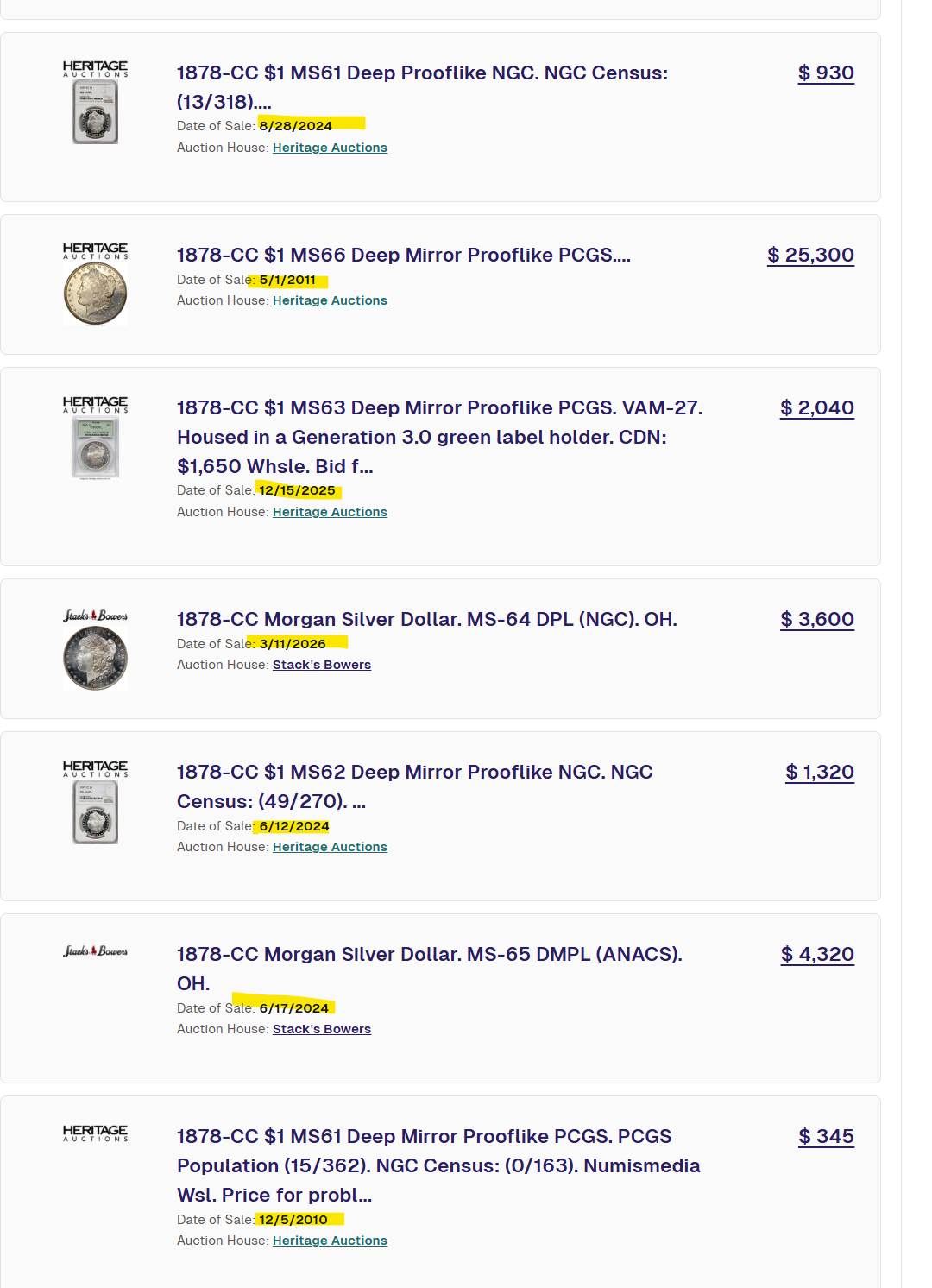Viewport: 932px width, 1288px height.
Task: View the MS66 Morgan dollar coin image
Action: coord(95,294)
